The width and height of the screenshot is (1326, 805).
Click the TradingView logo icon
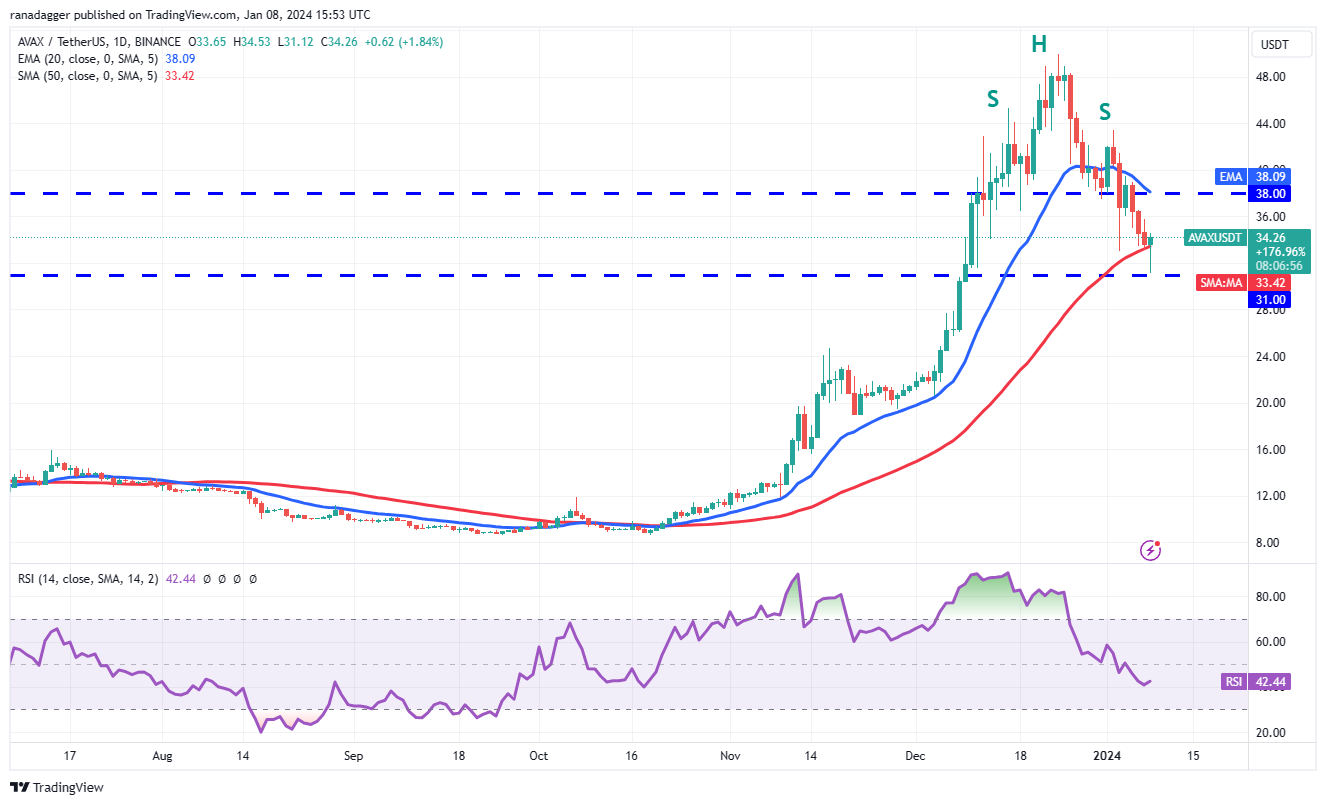(x=20, y=787)
